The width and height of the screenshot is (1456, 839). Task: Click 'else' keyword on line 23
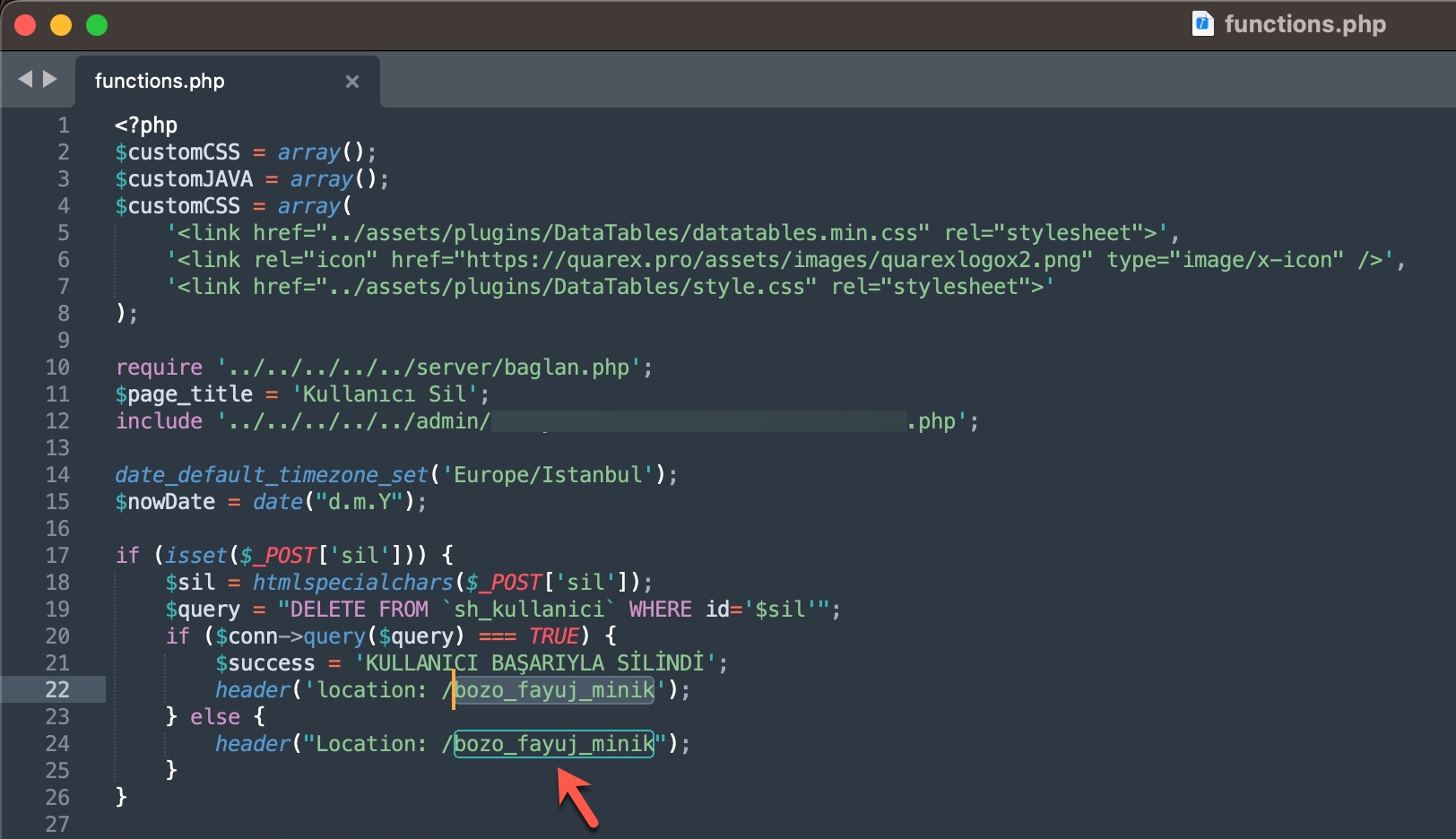point(215,717)
